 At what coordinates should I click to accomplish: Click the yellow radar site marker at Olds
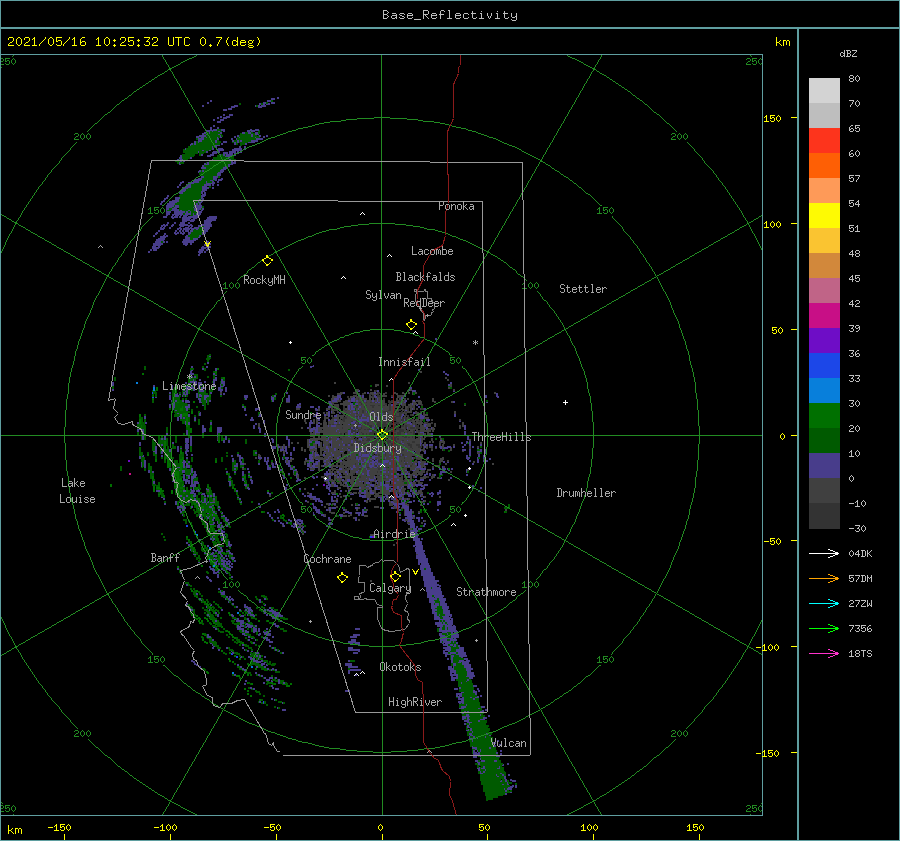(382, 435)
